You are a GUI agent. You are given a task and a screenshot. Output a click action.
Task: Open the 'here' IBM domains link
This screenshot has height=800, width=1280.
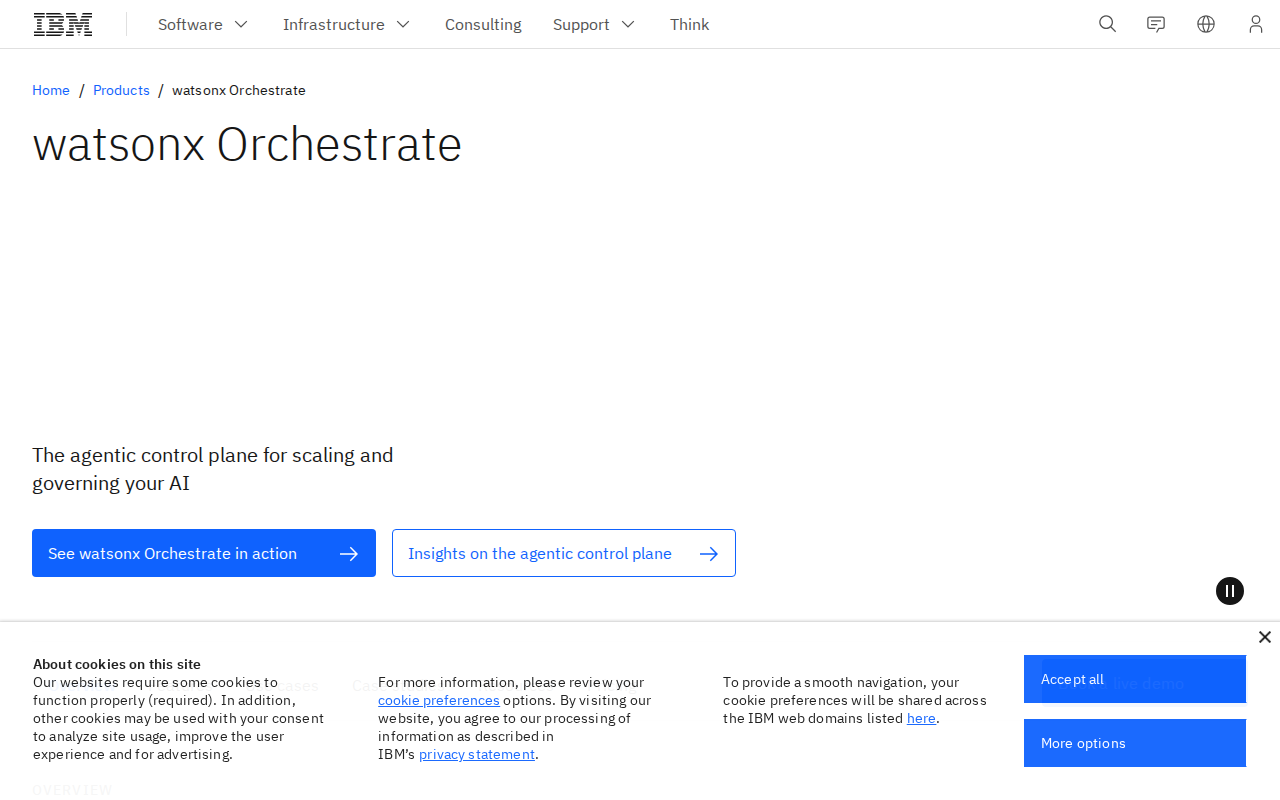pos(921,718)
